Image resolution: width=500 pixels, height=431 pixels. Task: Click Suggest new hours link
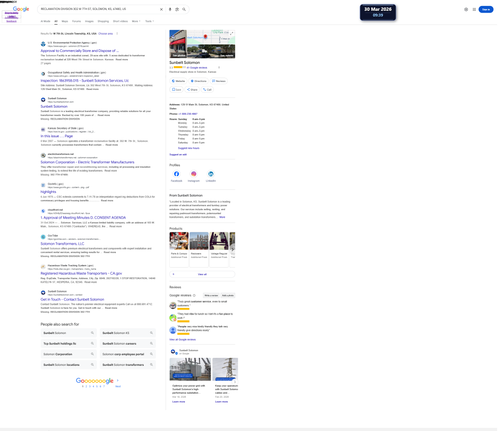[x=189, y=148]
